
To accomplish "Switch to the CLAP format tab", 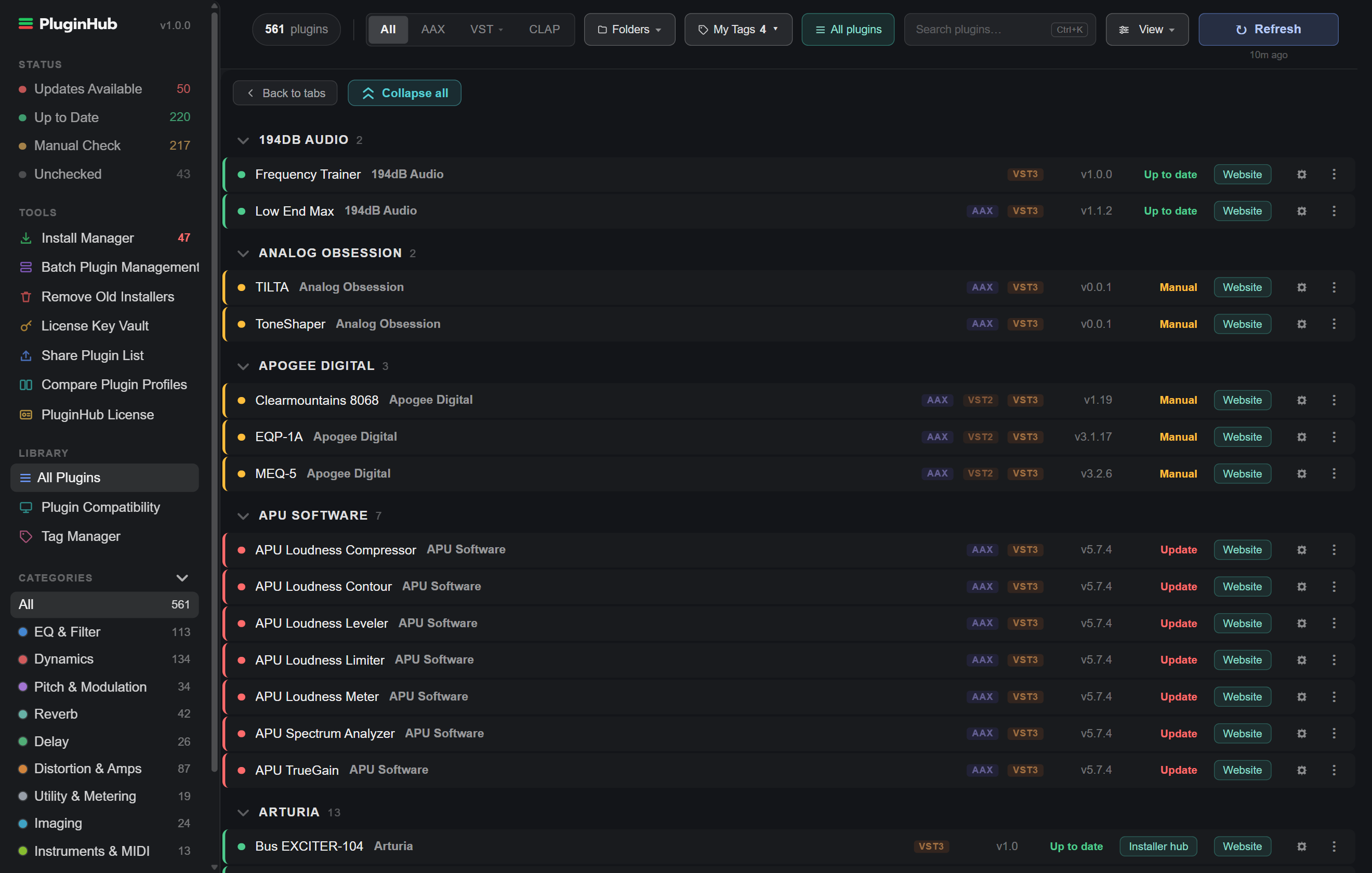I will click(x=544, y=30).
